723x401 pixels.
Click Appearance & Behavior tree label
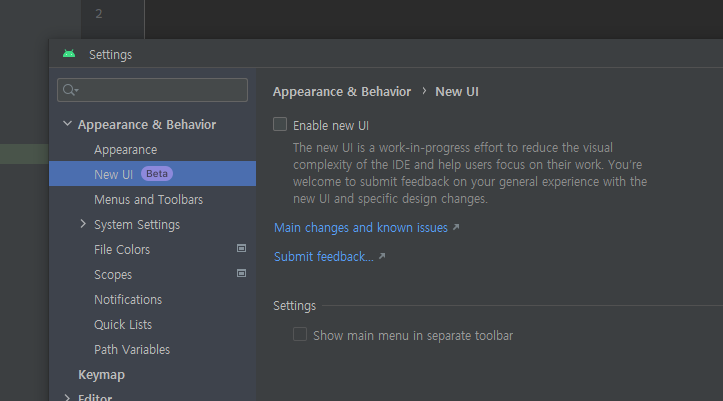tap(147, 124)
